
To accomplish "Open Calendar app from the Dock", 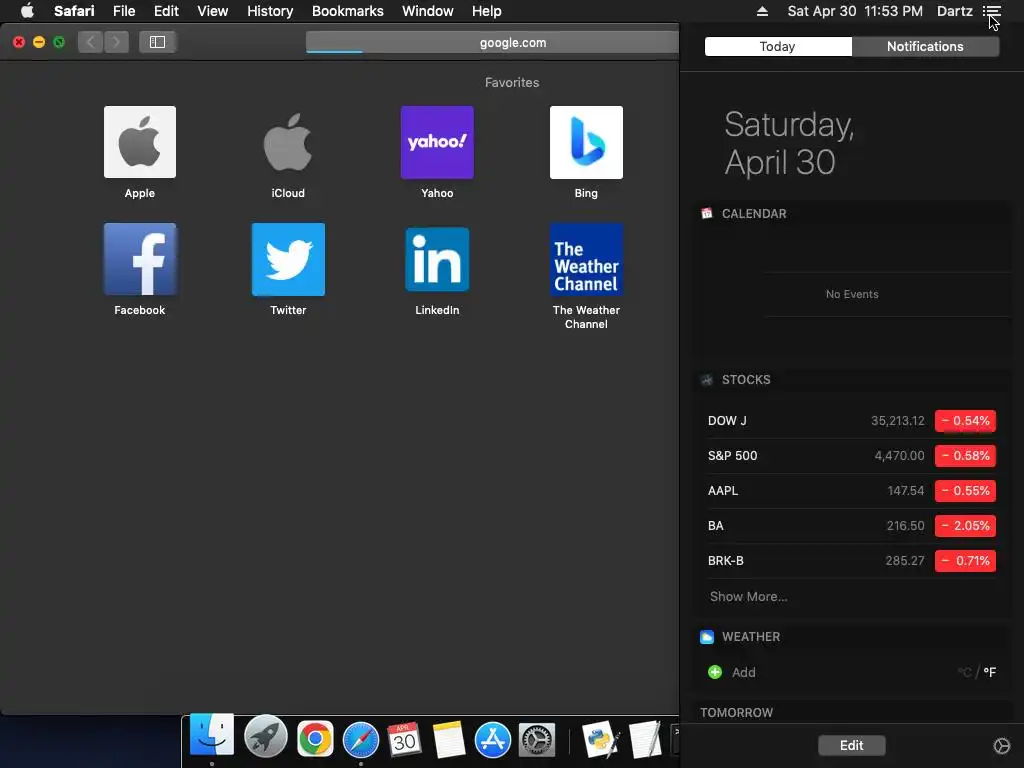I will tap(404, 739).
